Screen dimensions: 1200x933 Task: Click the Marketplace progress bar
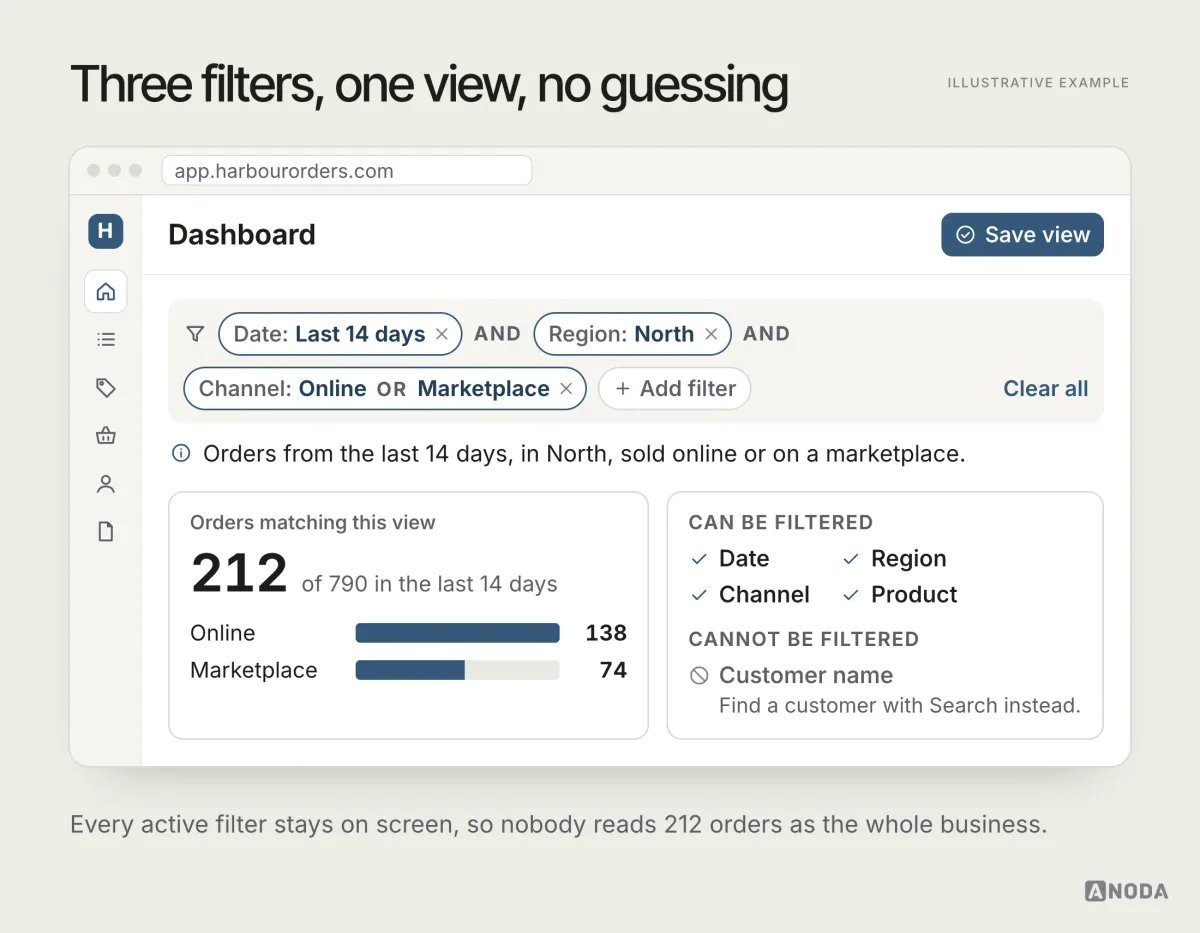click(x=457, y=670)
